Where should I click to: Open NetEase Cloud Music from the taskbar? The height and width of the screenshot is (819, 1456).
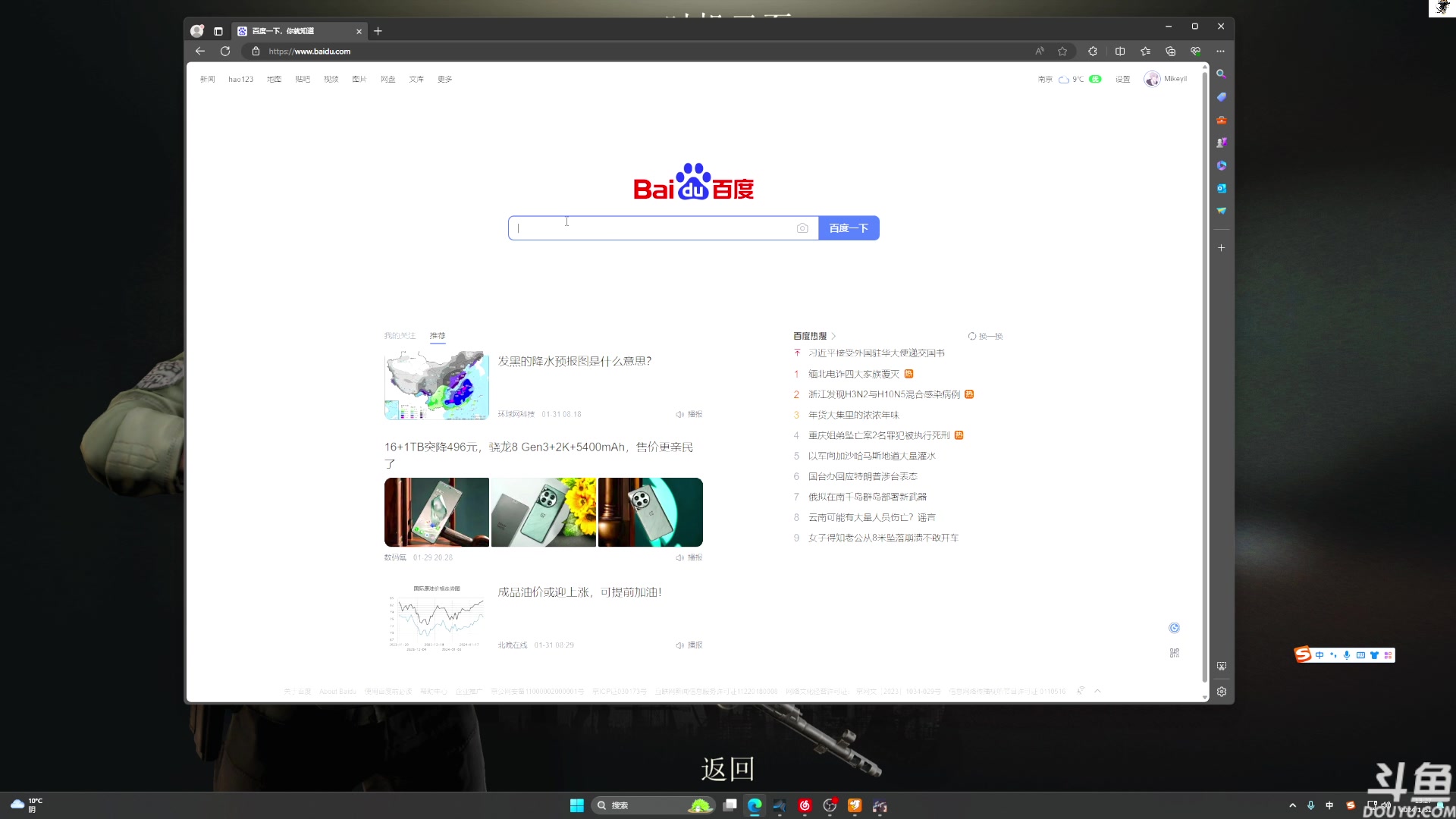pos(805,805)
